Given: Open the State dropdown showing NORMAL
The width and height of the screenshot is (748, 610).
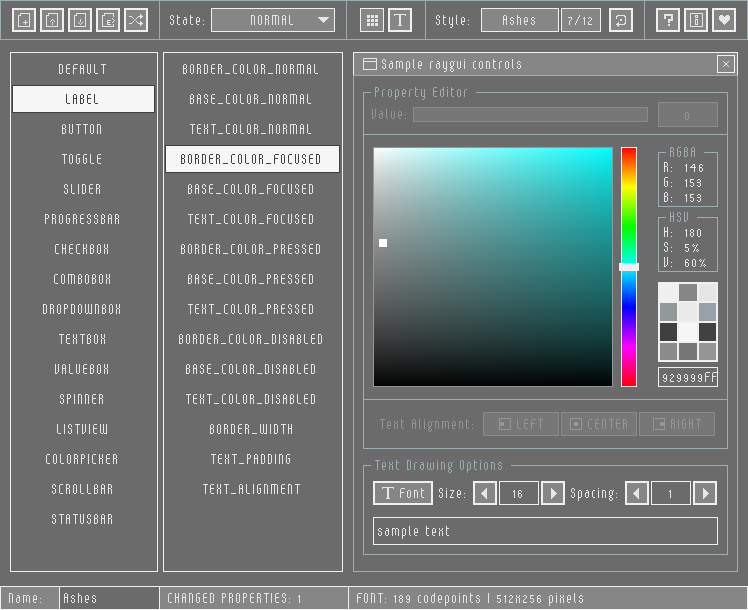Looking at the screenshot, I should pos(273,20).
